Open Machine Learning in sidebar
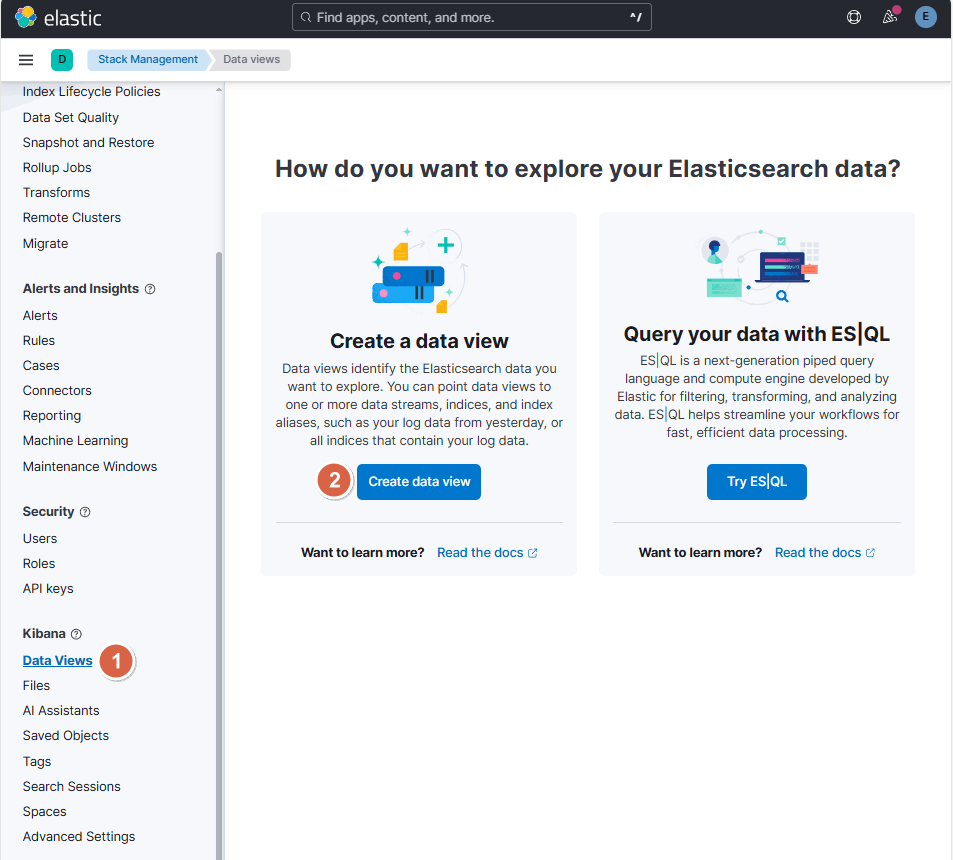 [75, 441]
